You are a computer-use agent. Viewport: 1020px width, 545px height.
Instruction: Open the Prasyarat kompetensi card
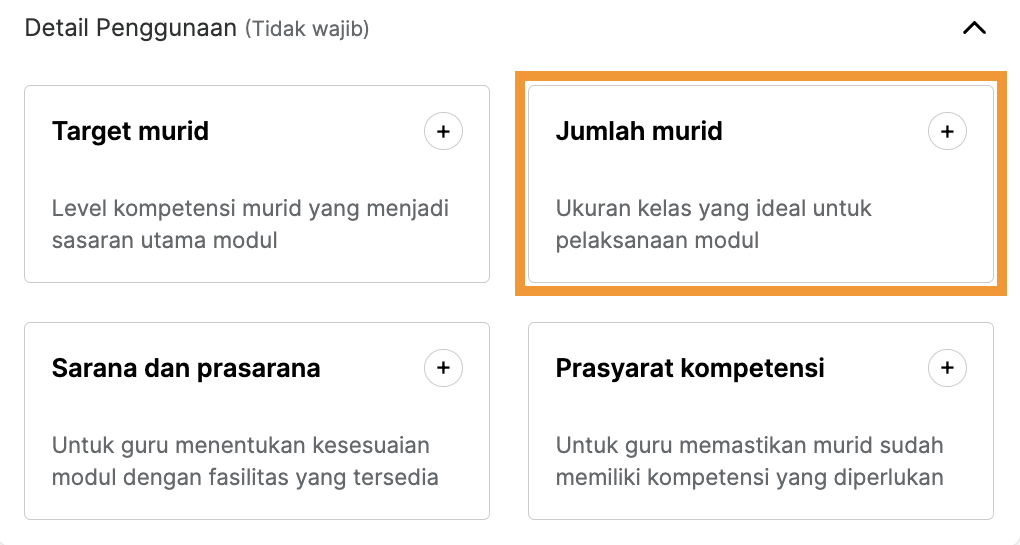(760, 421)
